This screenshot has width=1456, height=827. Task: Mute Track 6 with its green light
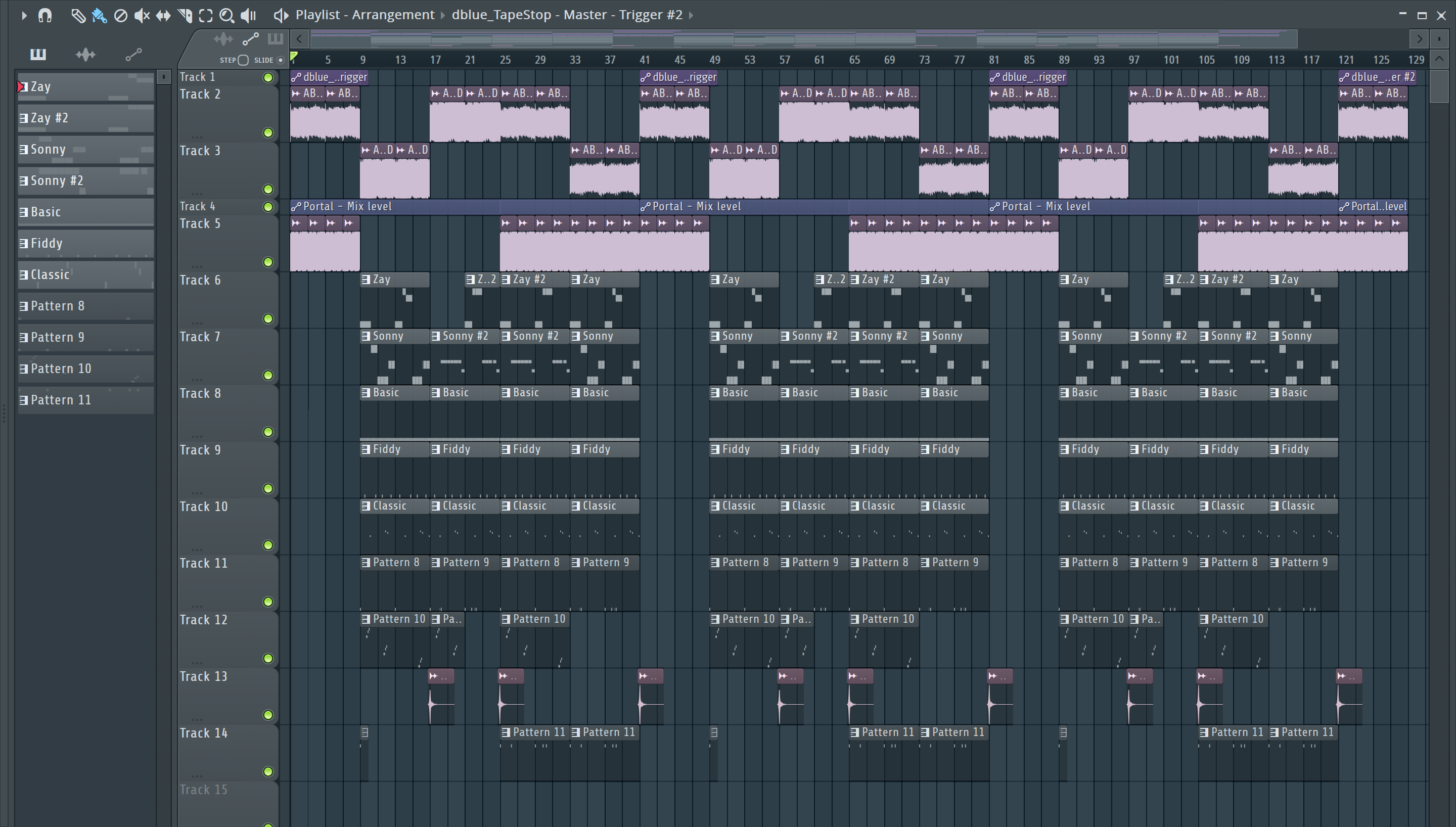pyautogui.click(x=268, y=318)
